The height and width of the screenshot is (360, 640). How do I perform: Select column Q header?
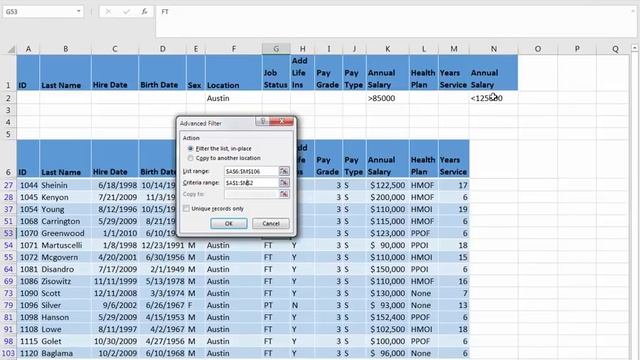[x=615, y=49]
